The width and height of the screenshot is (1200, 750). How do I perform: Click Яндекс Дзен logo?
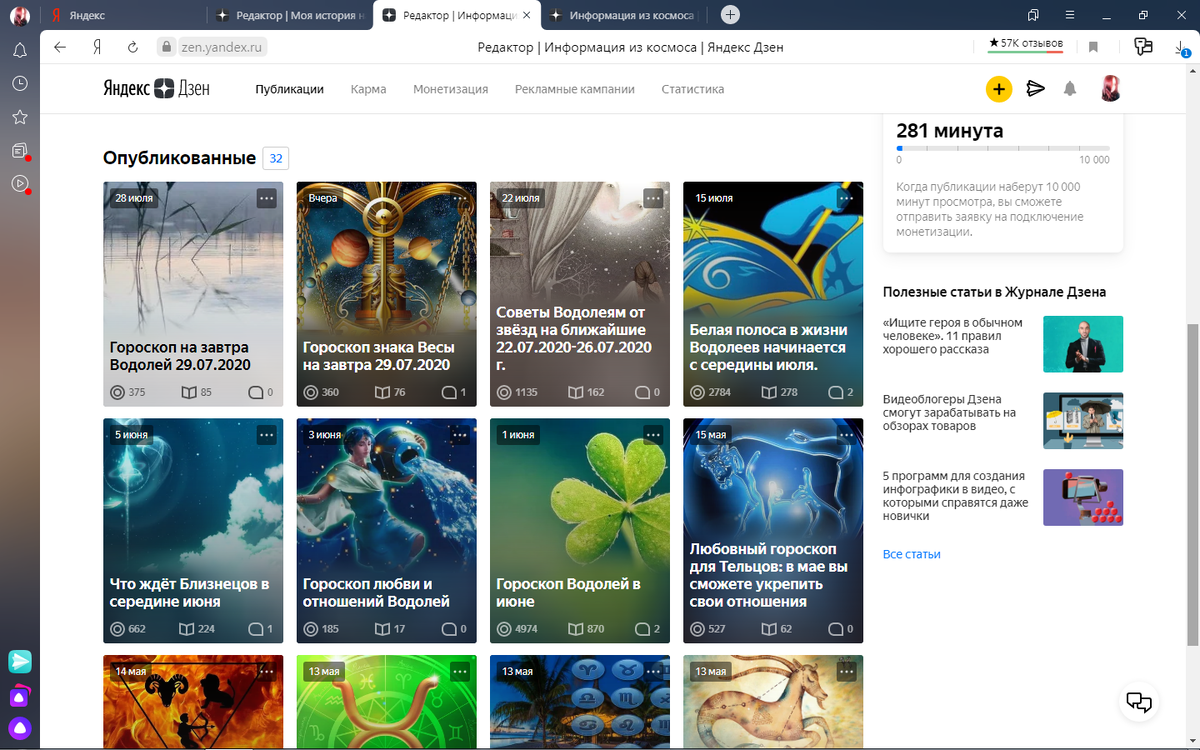point(156,88)
